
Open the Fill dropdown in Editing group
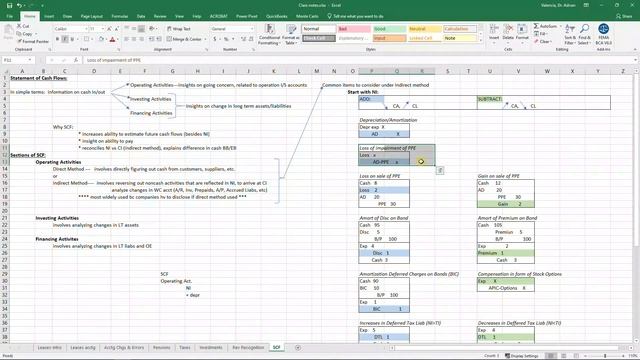pyautogui.click(x=541, y=34)
